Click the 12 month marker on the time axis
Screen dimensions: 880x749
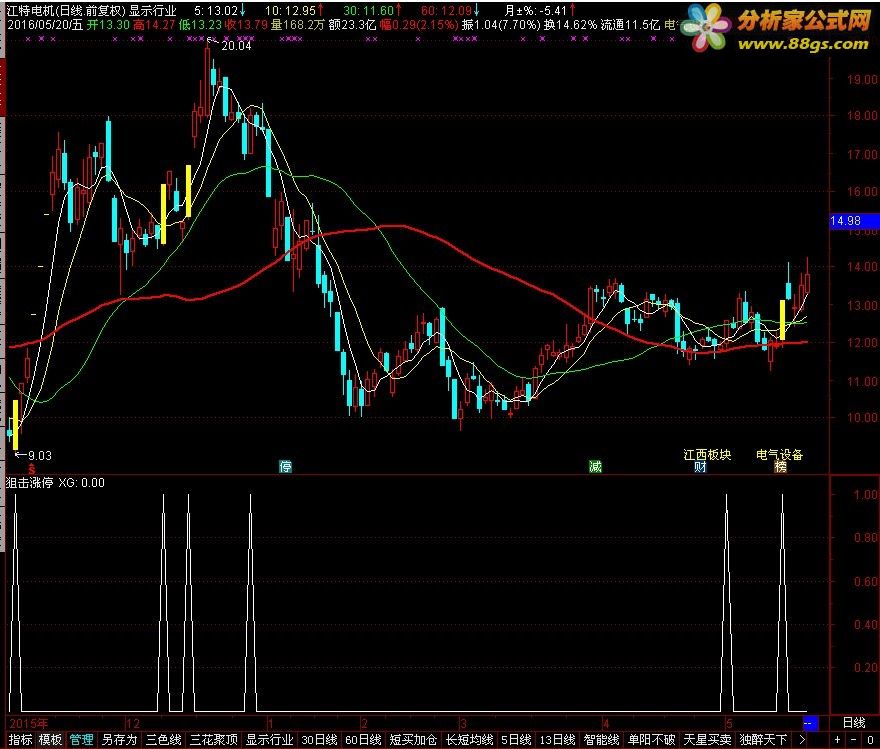[132, 723]
